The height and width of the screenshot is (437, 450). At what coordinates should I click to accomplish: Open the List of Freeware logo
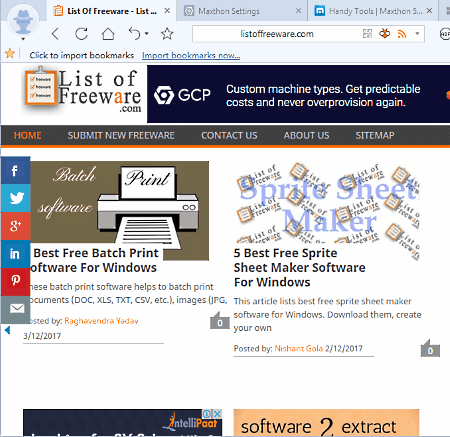(x=83, y=91)
